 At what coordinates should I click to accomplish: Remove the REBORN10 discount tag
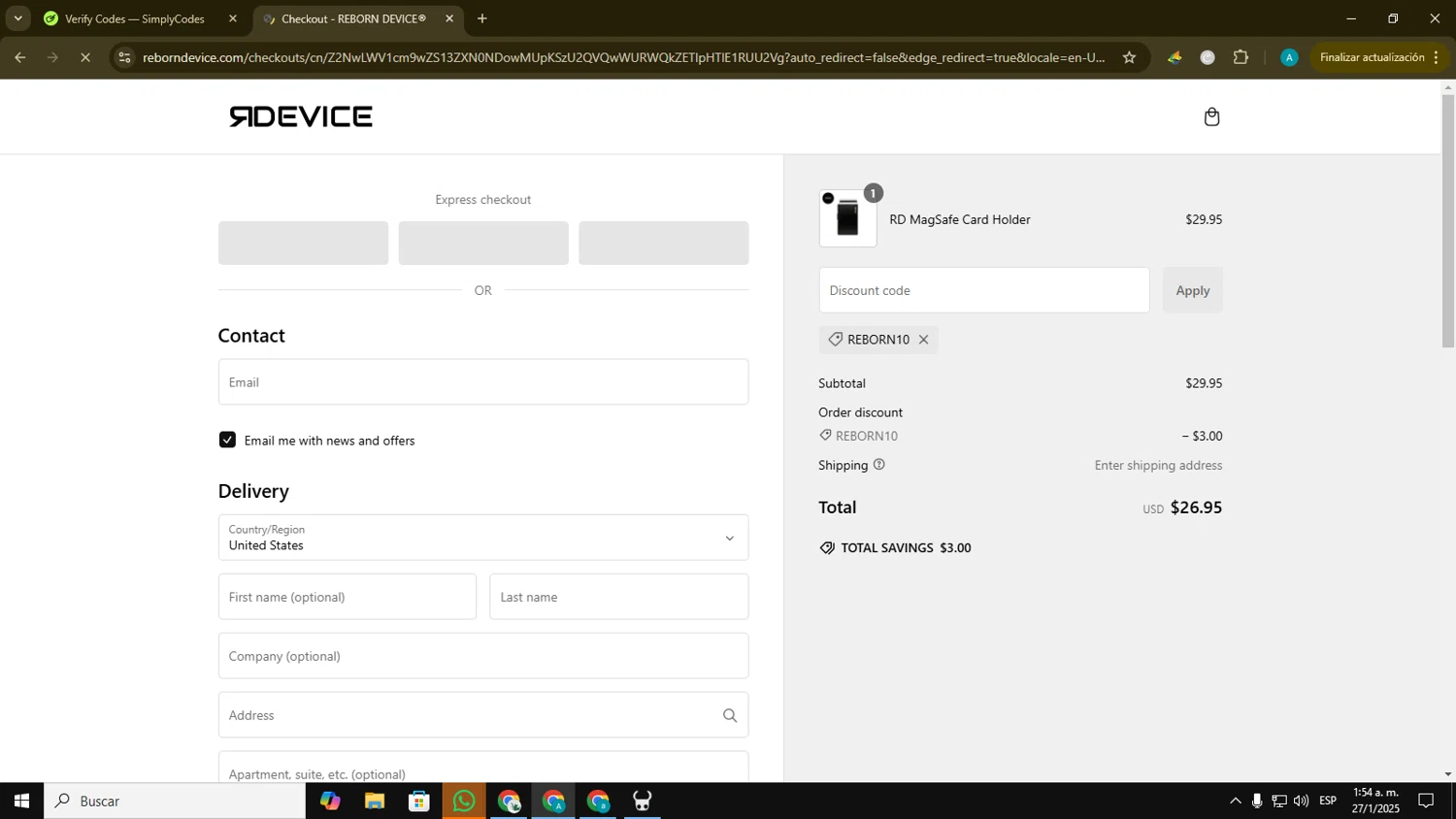click(x=923, y=340)
